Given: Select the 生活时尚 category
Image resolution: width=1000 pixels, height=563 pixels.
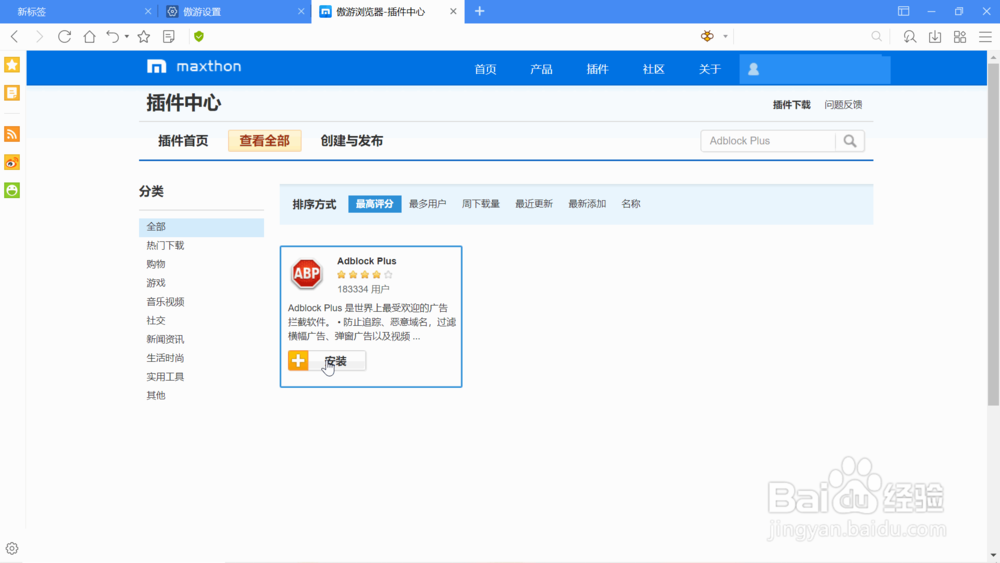Looking at the screenshot, I should 165,358.
